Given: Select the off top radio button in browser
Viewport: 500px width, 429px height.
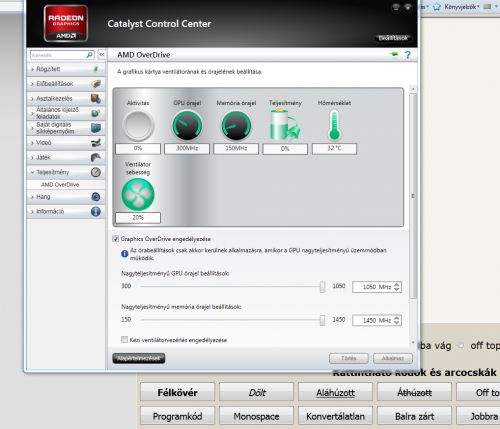Looking at the screenshot, I should (461, 345).
